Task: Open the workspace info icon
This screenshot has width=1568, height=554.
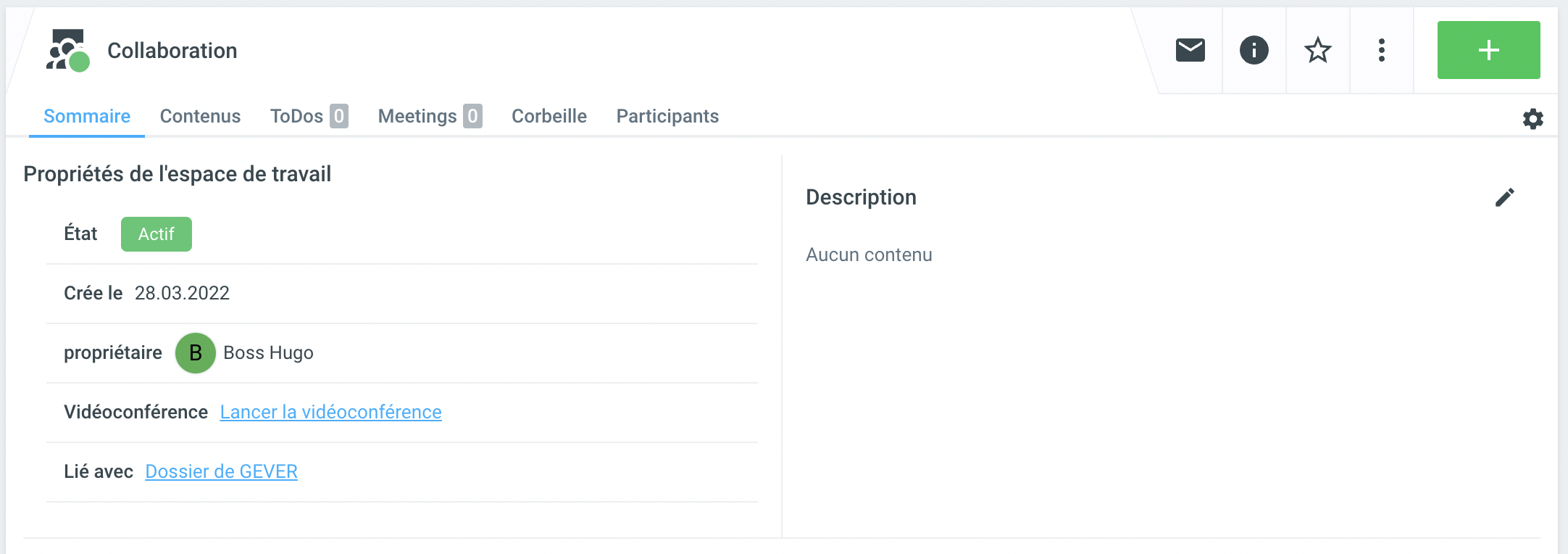Action: point(1254,50)
